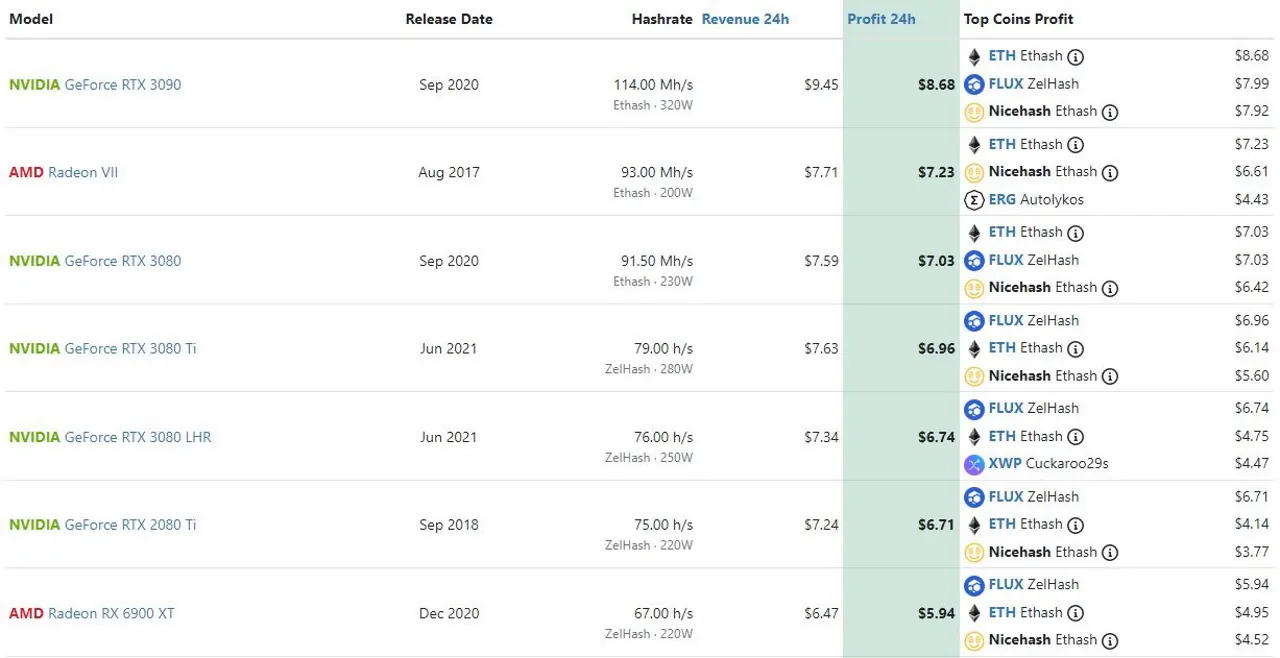
Task: Click the ETH diamond icon in the RTX 3080 LHR row
Action: (x=974, y=437)
